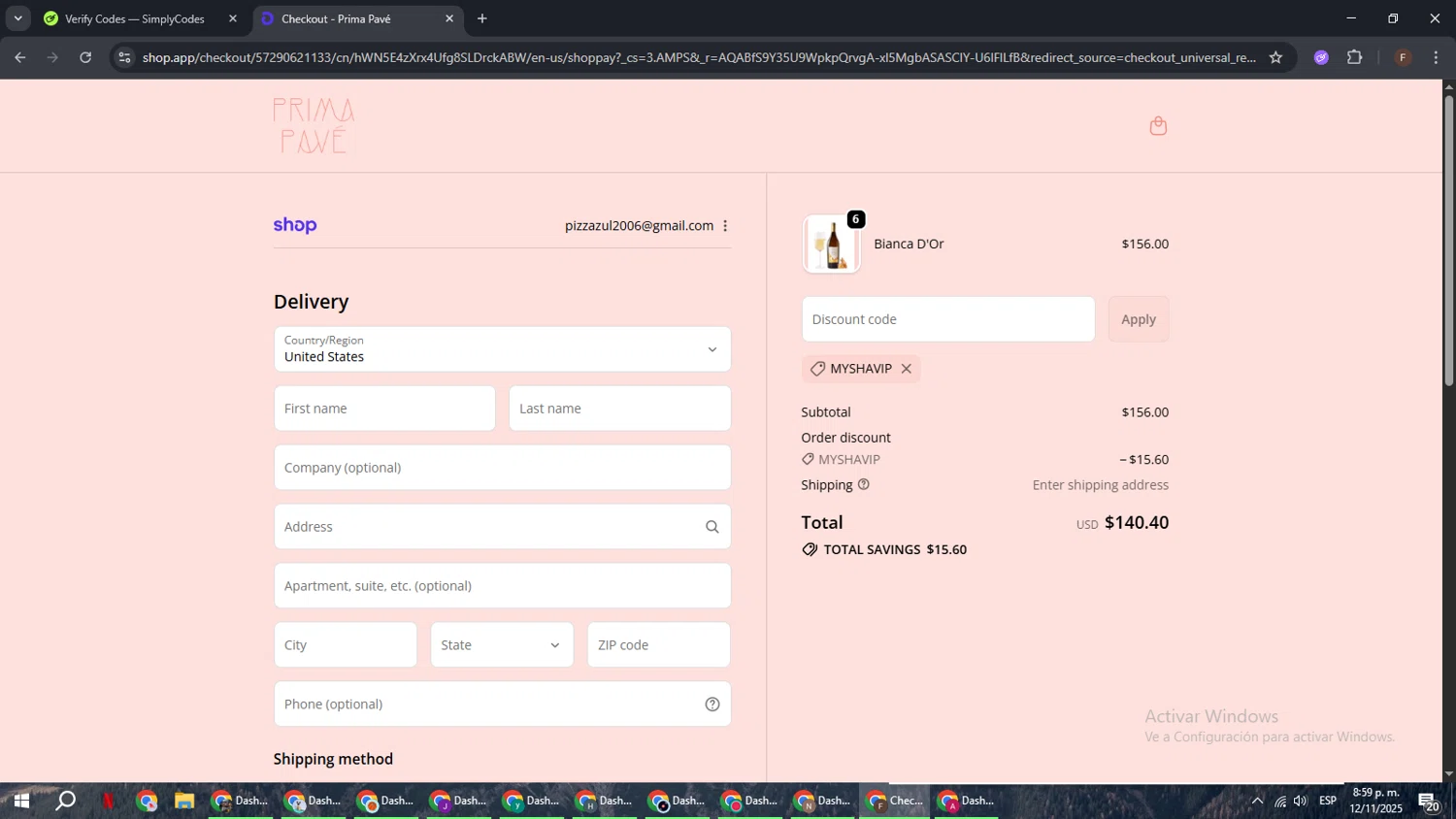1456x819 pixels.
Task: Click the address search magnifier icon
Action: 712,527
